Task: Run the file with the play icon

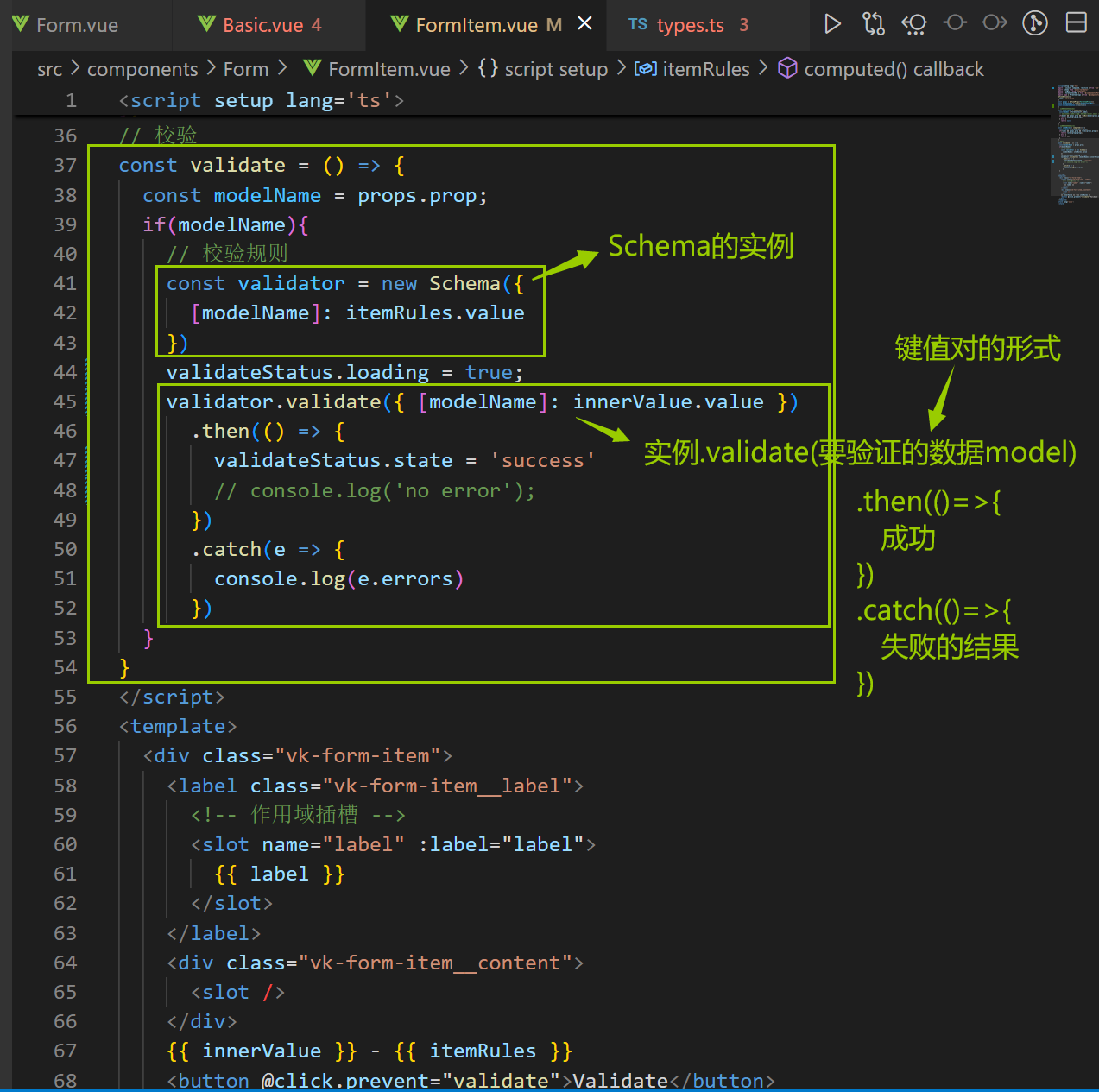Action: (x=832, y=23)
